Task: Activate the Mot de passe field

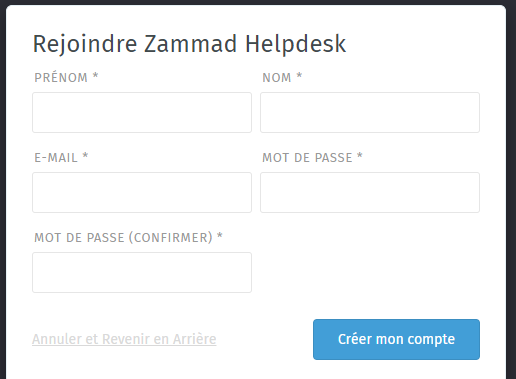Action: point(370,193)
